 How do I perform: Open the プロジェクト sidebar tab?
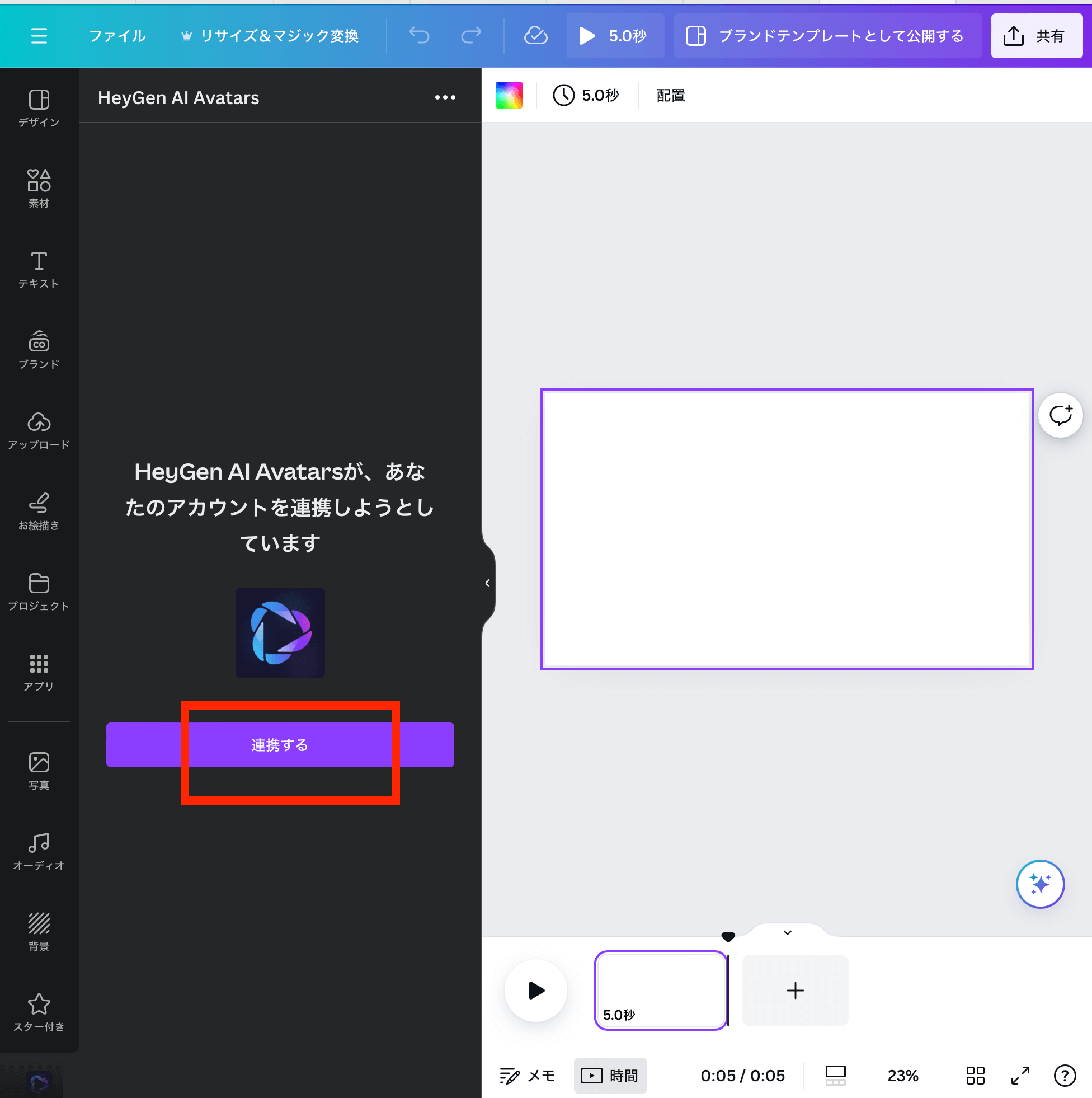pos(39,592)
